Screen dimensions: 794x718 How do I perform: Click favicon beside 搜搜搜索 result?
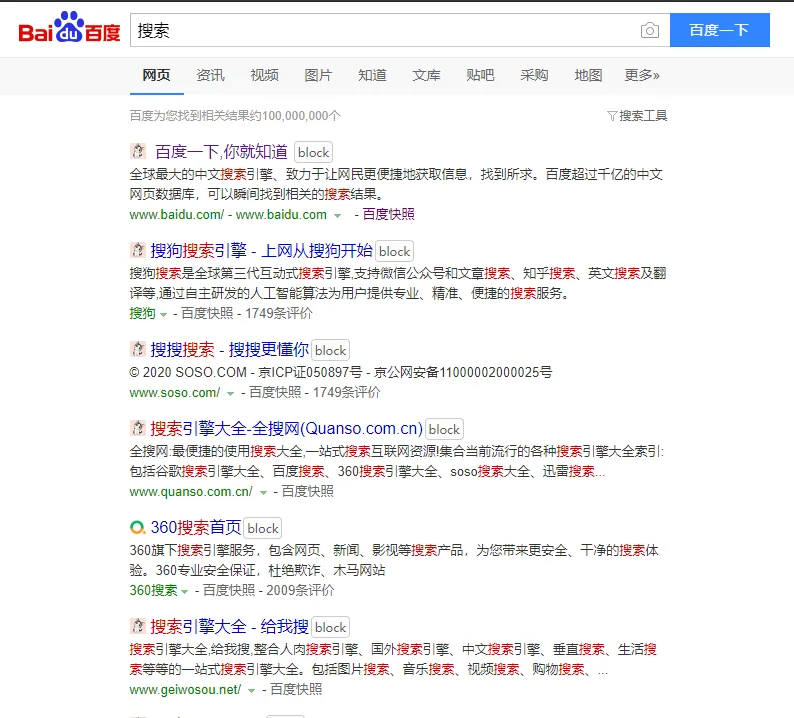click(138, 349)
